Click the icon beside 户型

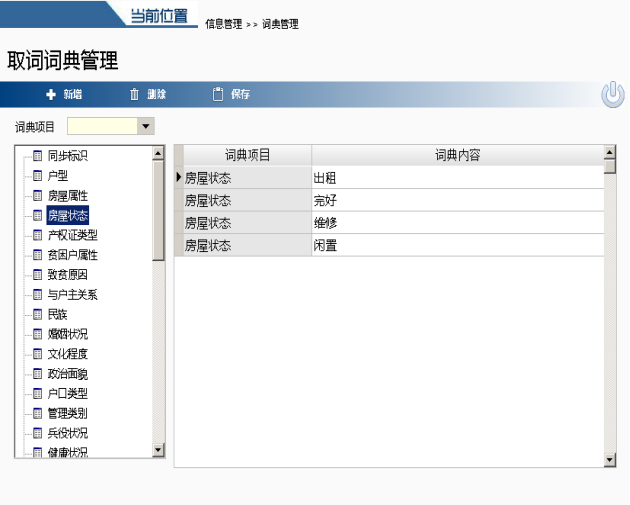click(x=37, y=176)
